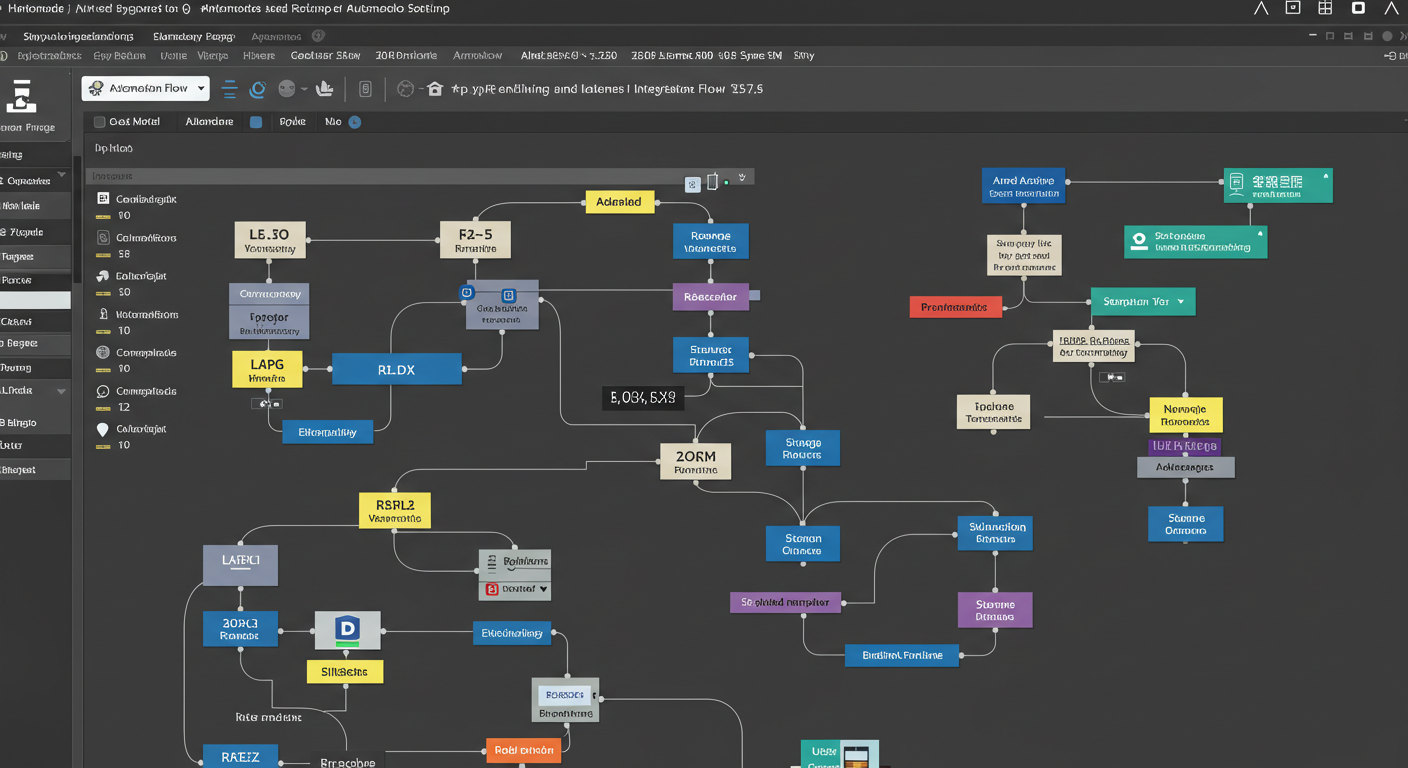The image size is (1408, 768).
Task: Click the D icon node on canvas
Action: click(x=348, y=630)
